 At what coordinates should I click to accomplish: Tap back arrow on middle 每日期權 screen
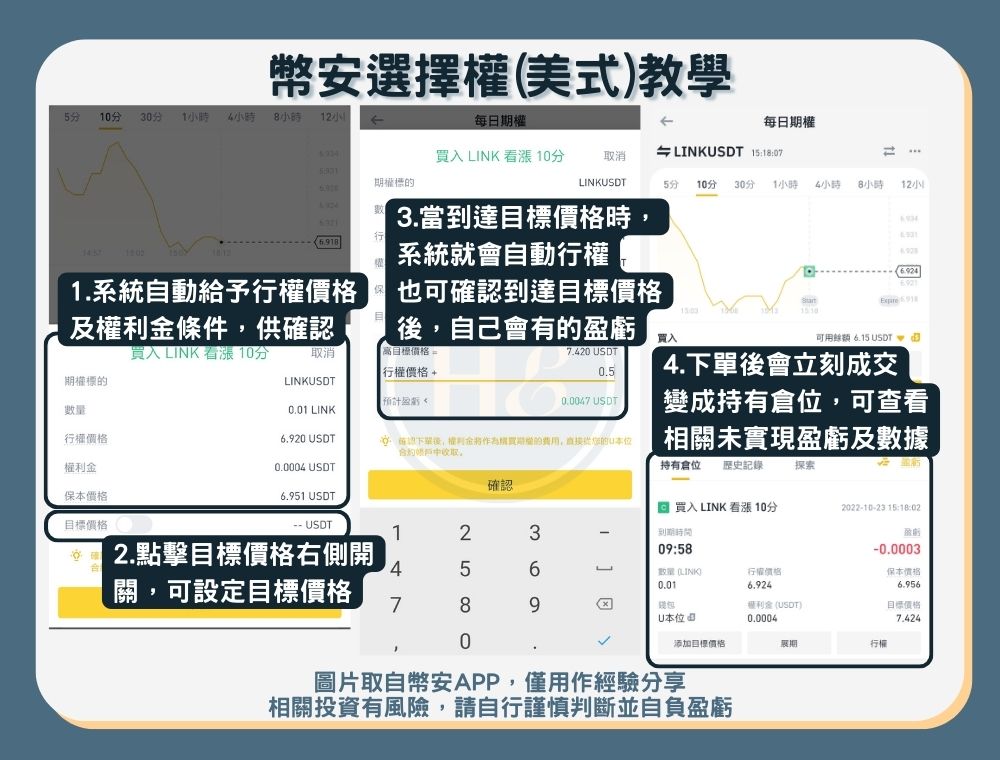(377, 120)
